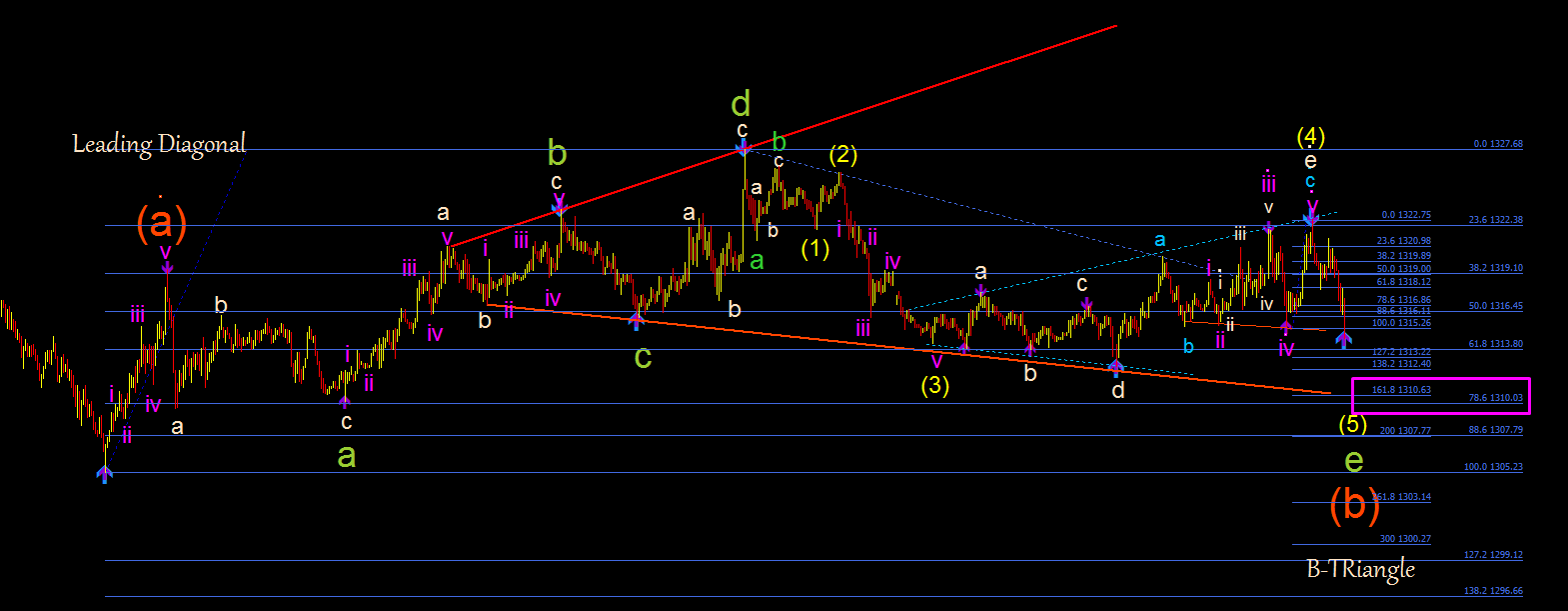
Task: Click the 0.0 1327.68 Fibonacci level label
Action: click(1498, 144)
